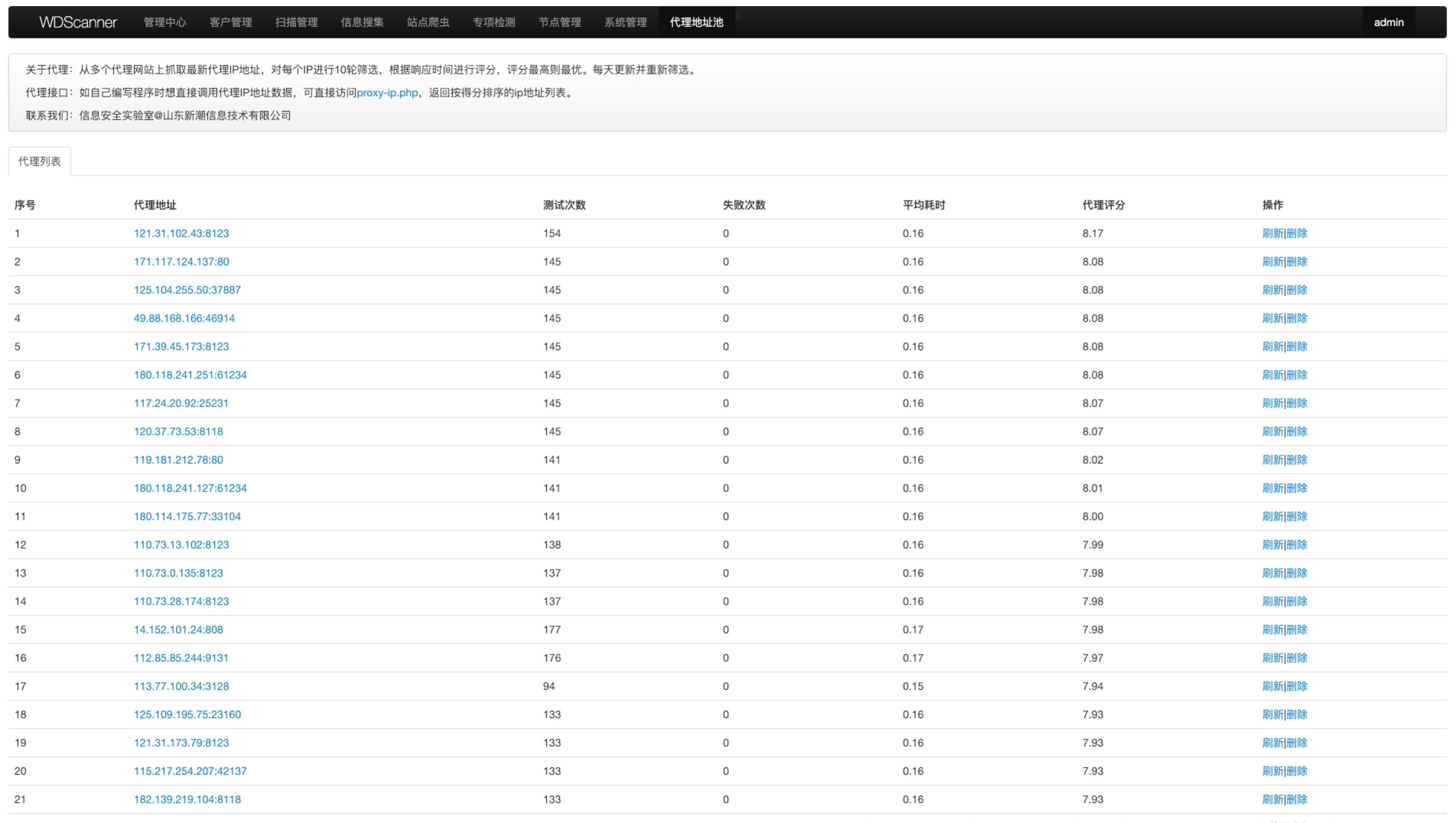1456x823 pixels.
Task: Click the WDScanner brand logo
Action: click(78, 22)
